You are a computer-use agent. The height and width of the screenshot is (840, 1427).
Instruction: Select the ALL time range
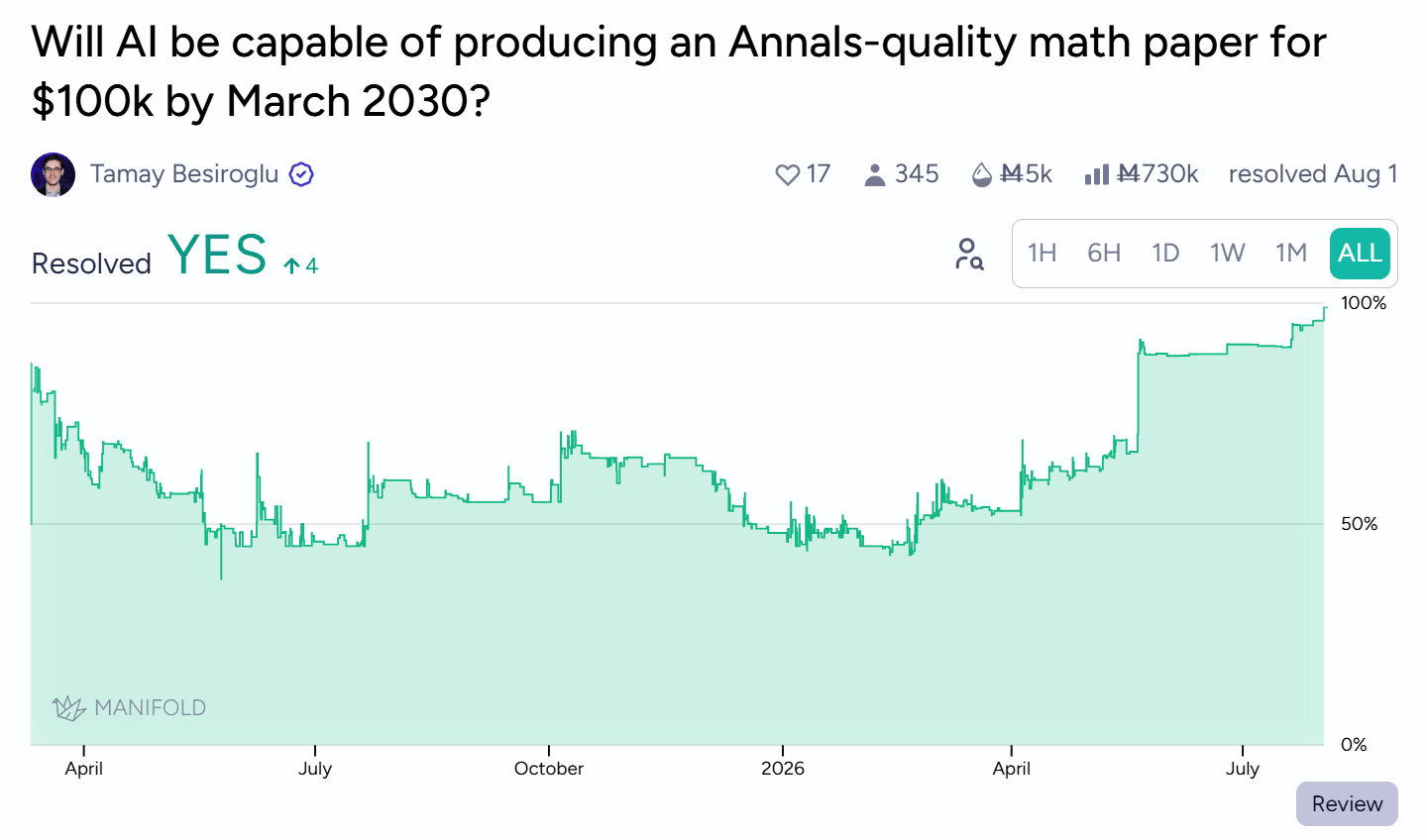click(1360, 254)
